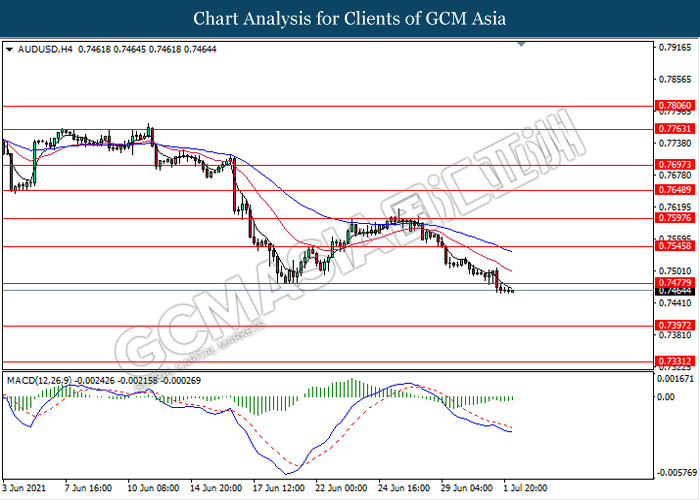The height and width of the screenshot is (500, 700).
Task: Click the 0.73312 support price label
Action: pyautogui.click(x=675, y=361)
